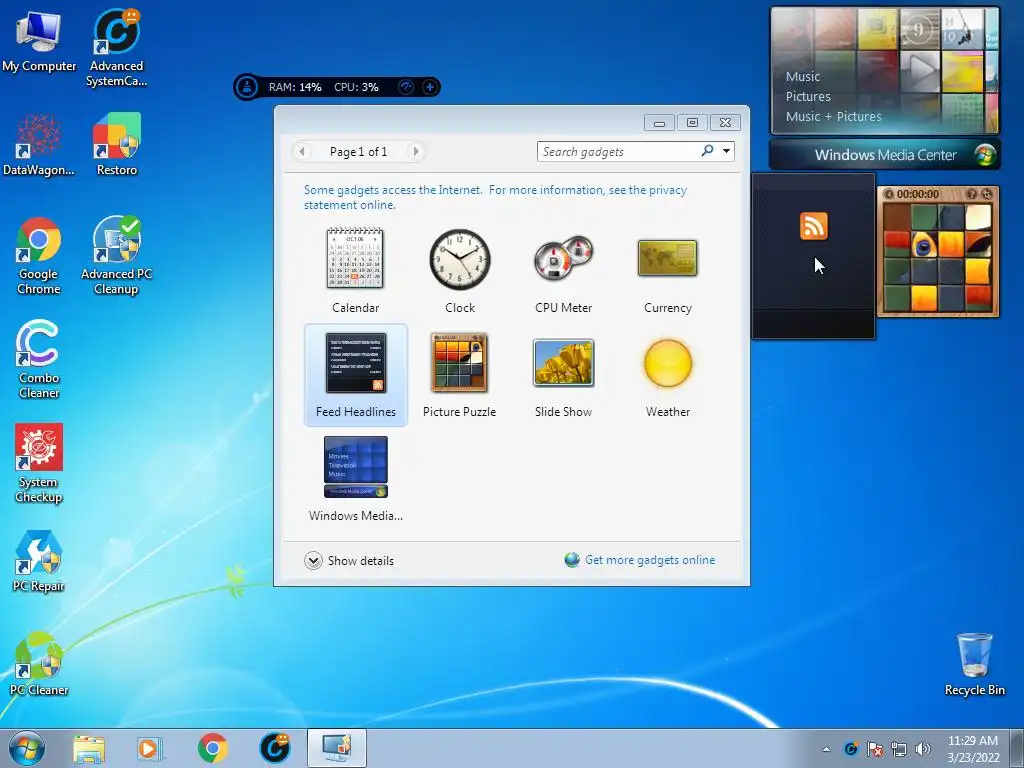1024x768 pixels.
Task: Click the Desktop Gadget Gallery taskbar button
Action: 336,748
